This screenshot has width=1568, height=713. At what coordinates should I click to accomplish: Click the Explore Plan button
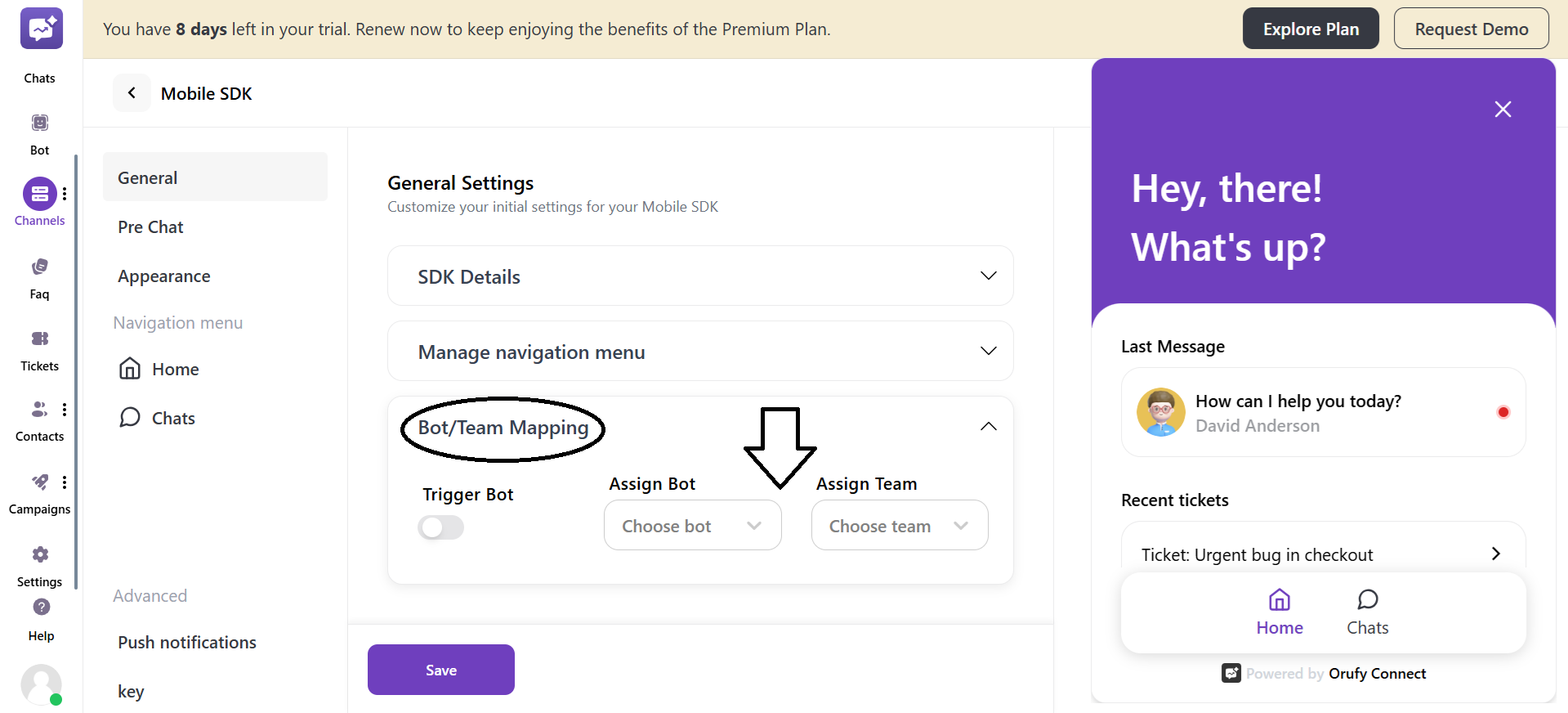click(x=1310, y=28)
